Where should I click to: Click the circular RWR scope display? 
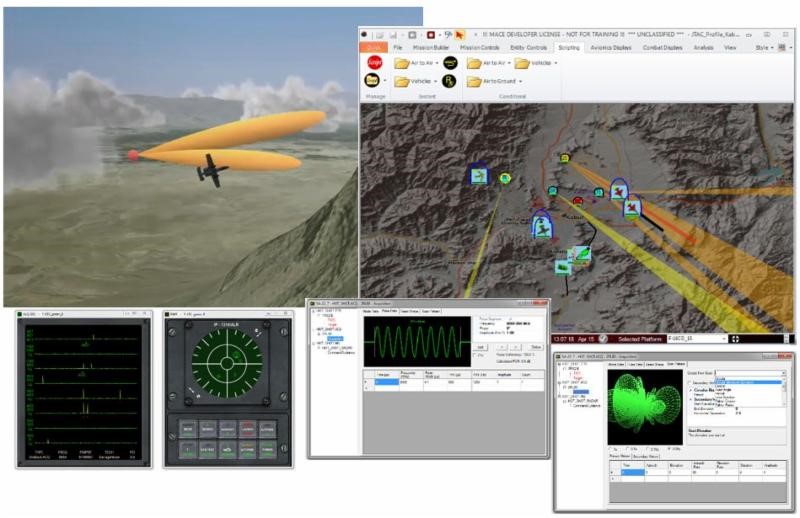point(227,363)
